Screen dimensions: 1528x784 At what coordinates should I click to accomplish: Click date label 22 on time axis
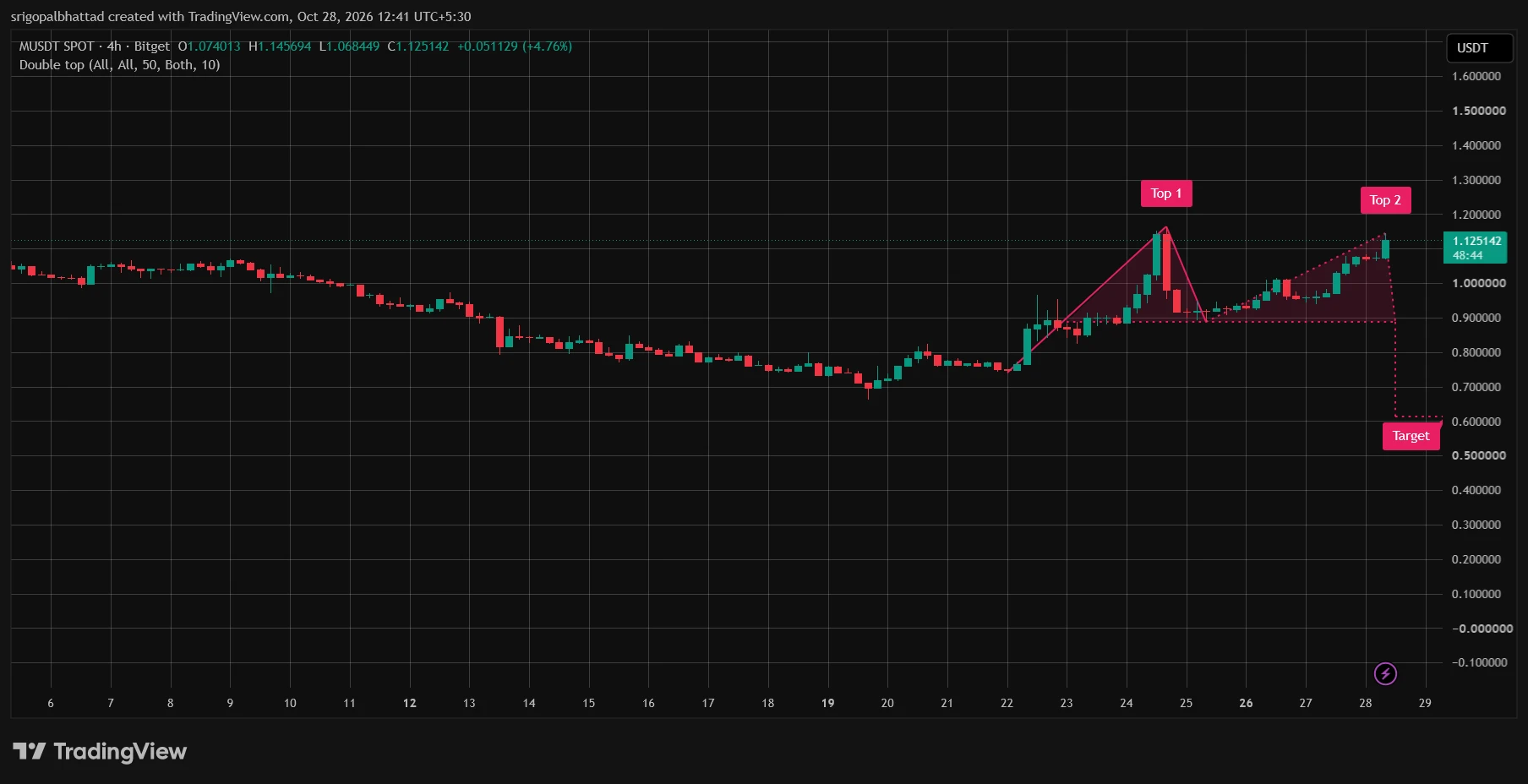[1007, 703]
